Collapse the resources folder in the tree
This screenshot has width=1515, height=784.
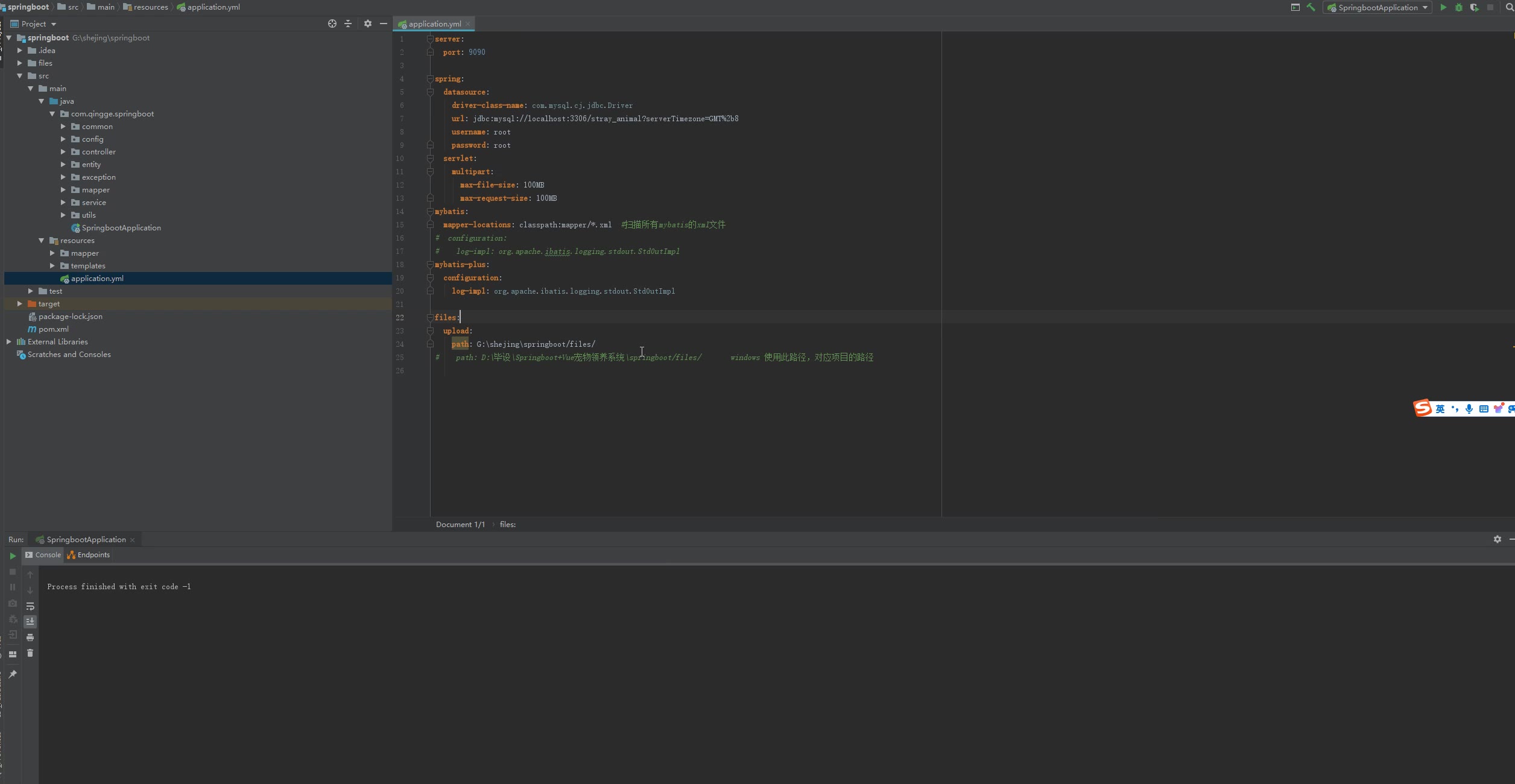tap(42, 241)
